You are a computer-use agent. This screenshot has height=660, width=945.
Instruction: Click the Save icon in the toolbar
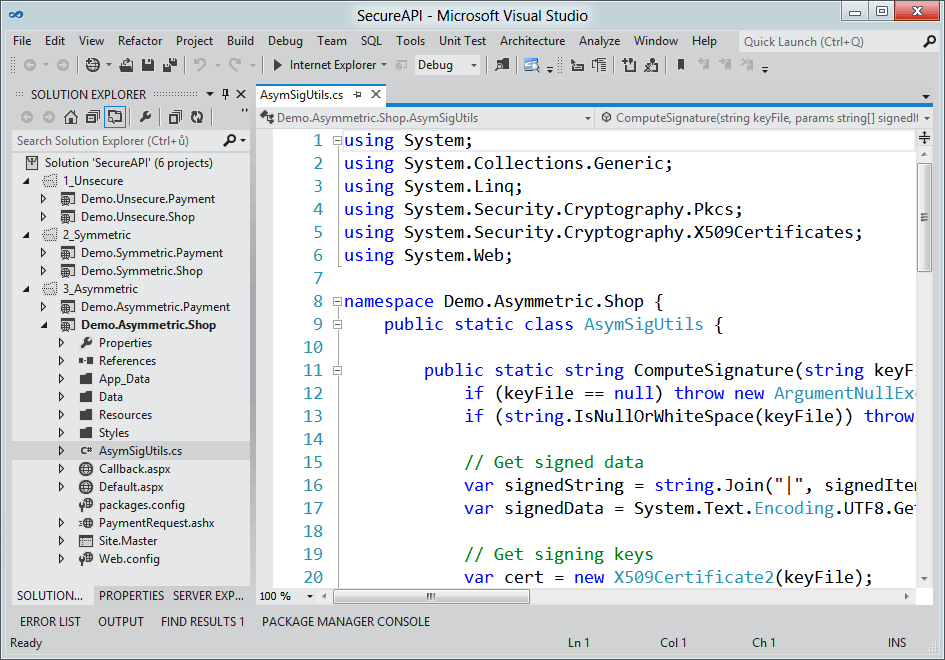pyautogui.click(x=148, y=65)
